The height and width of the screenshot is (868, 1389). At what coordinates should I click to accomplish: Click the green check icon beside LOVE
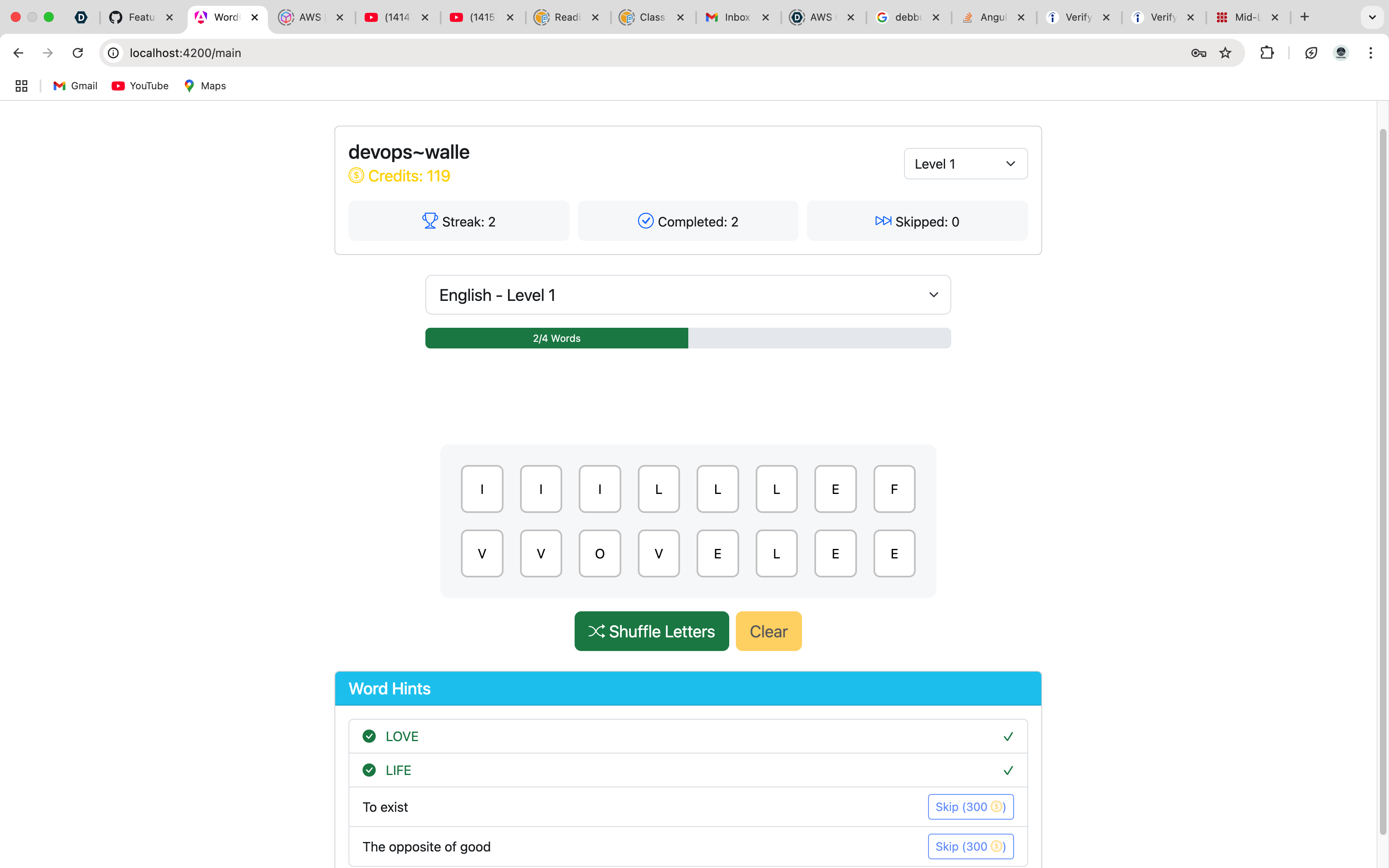(x=369, y=736)
